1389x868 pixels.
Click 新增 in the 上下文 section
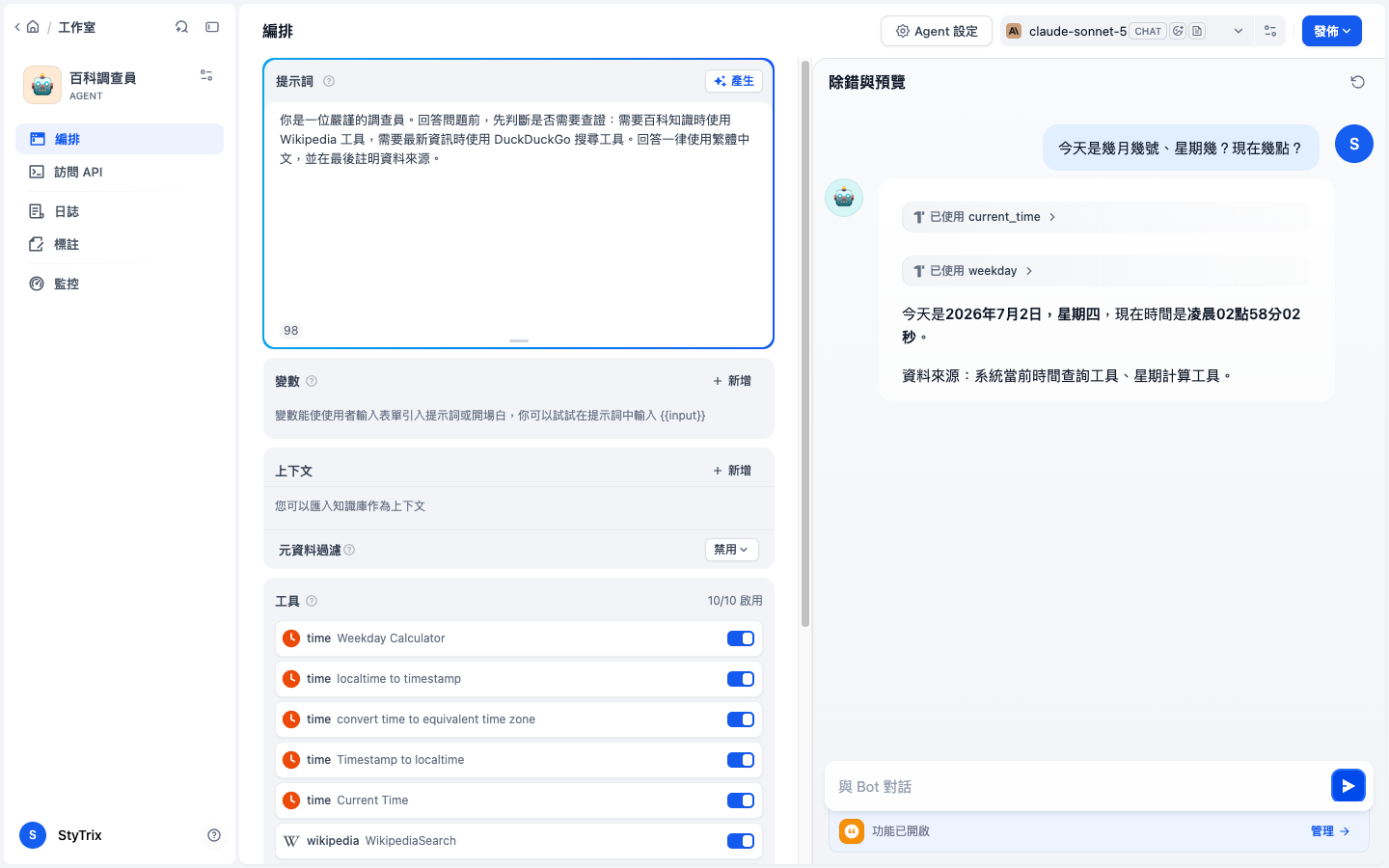tap(732, 471)
